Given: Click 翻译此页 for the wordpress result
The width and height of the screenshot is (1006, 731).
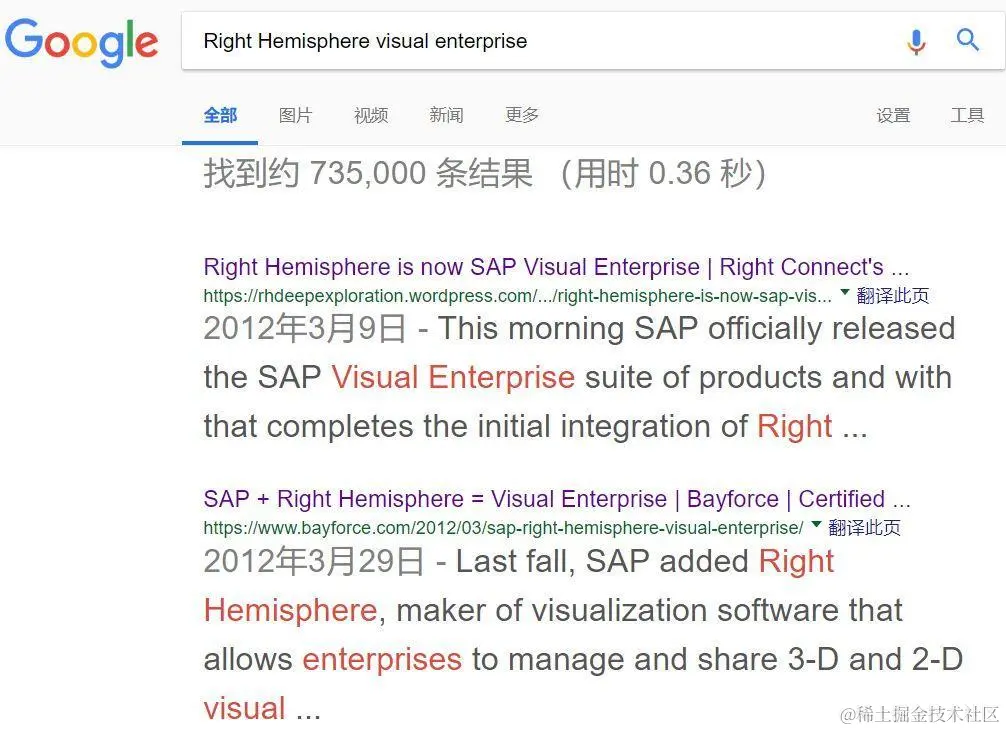Looking at the screenshot, I should (892, 296).
